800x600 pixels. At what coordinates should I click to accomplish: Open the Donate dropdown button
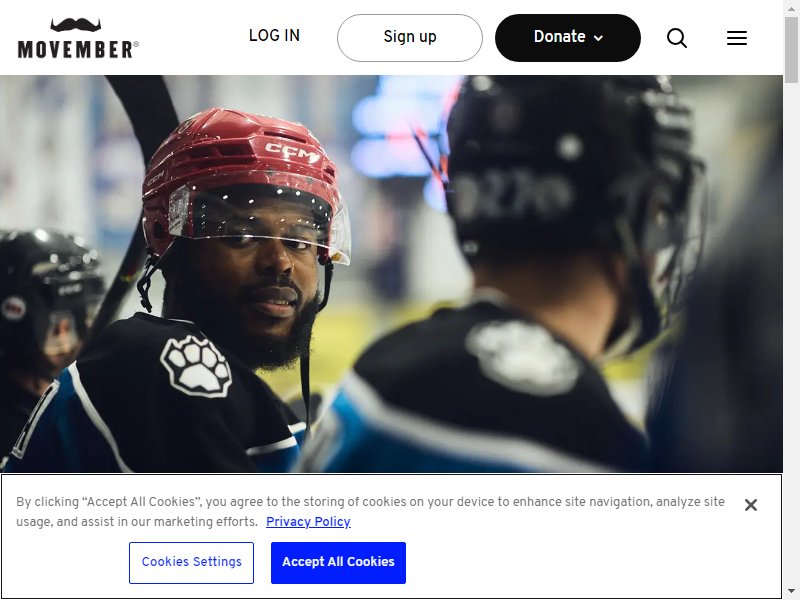[x=567, y=38]
